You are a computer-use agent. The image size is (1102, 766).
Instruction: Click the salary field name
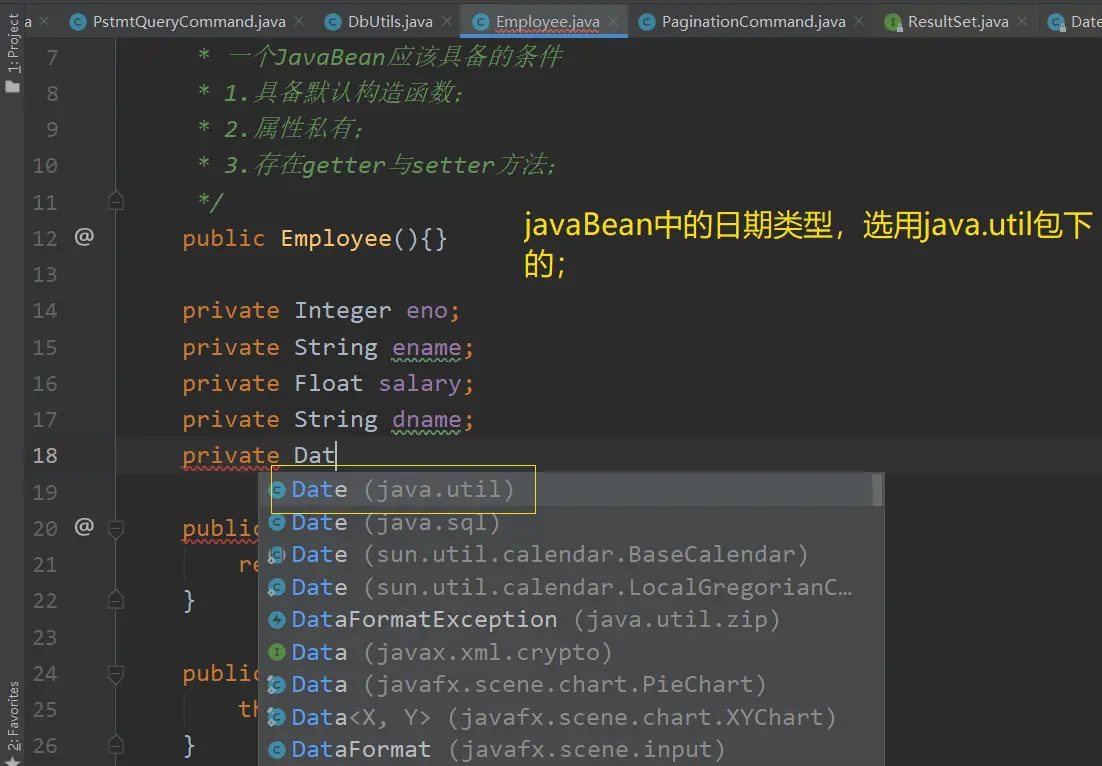(420, 383)
